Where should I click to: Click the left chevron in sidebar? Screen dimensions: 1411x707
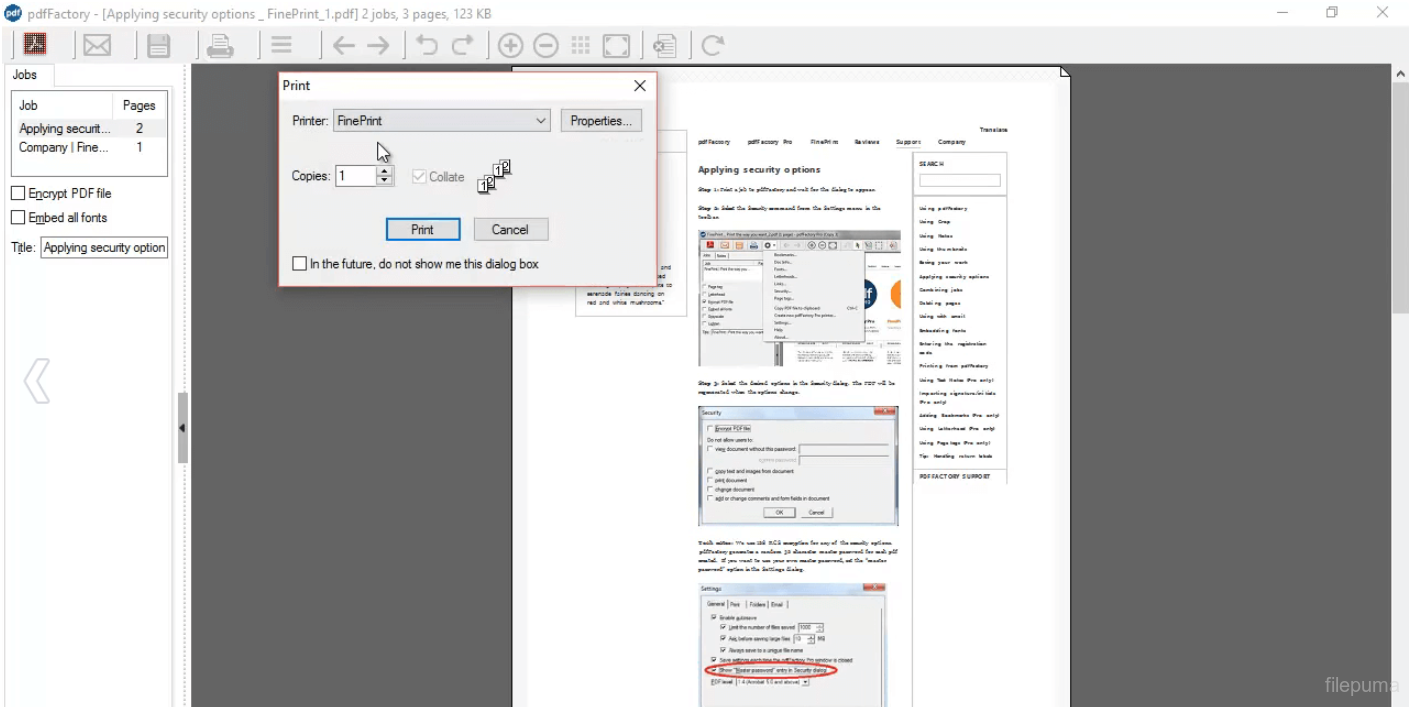point(37,380)
